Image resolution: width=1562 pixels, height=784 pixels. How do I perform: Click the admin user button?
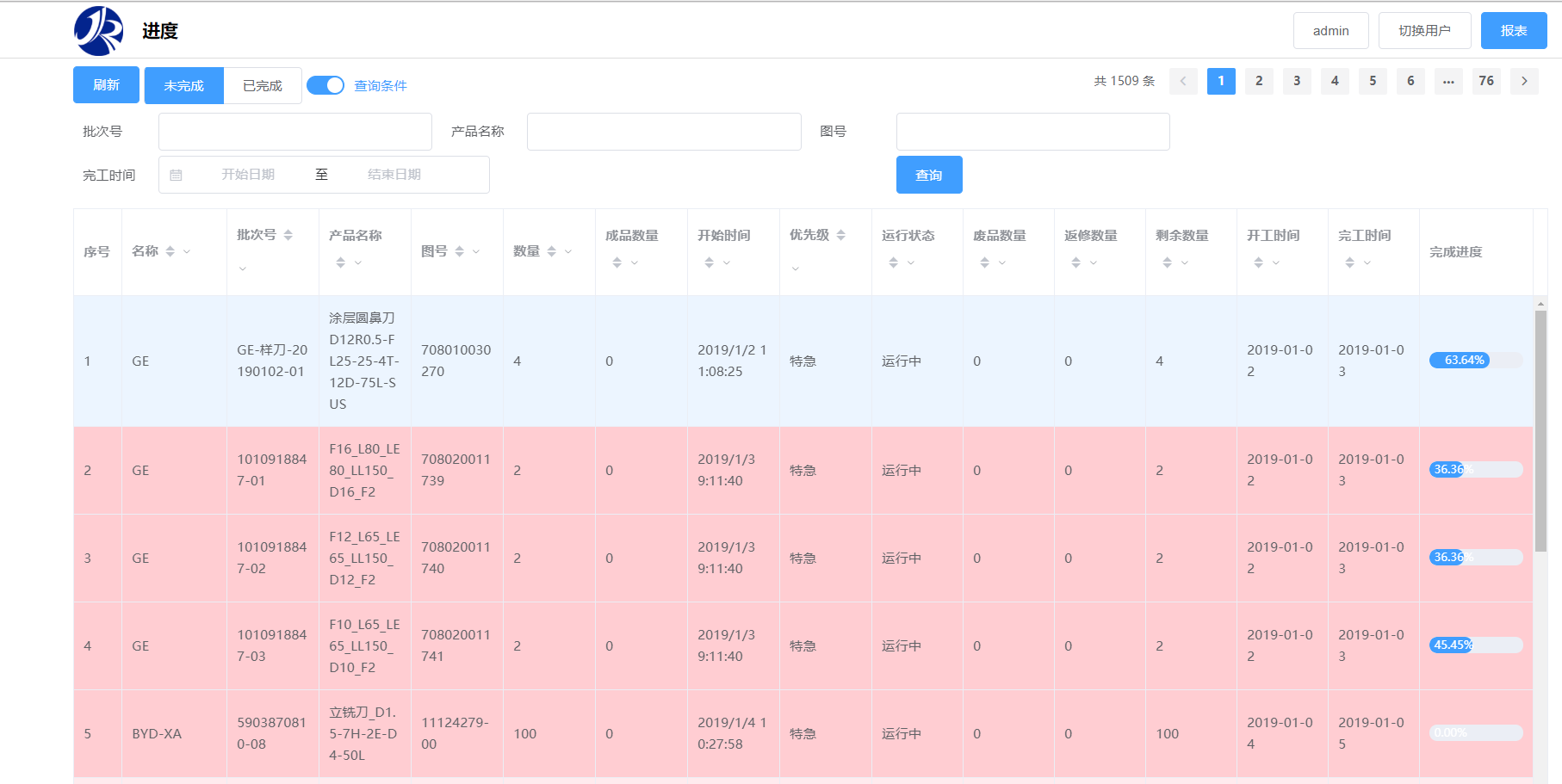(1331, 30)
